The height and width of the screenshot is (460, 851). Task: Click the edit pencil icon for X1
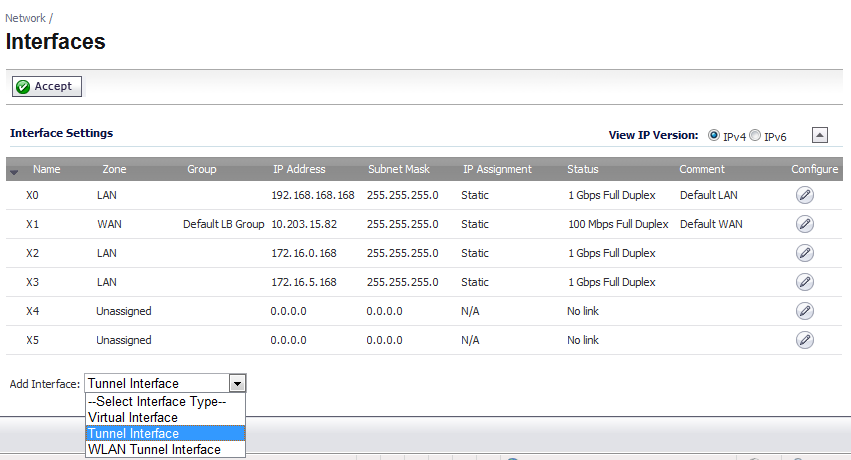coord(804,223)
